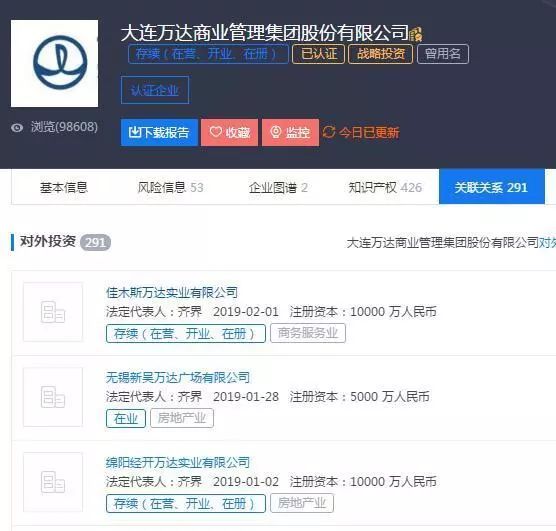Click the Wanda Group company logo
Screen dimensions: 556x531
[x=54, y=63]
